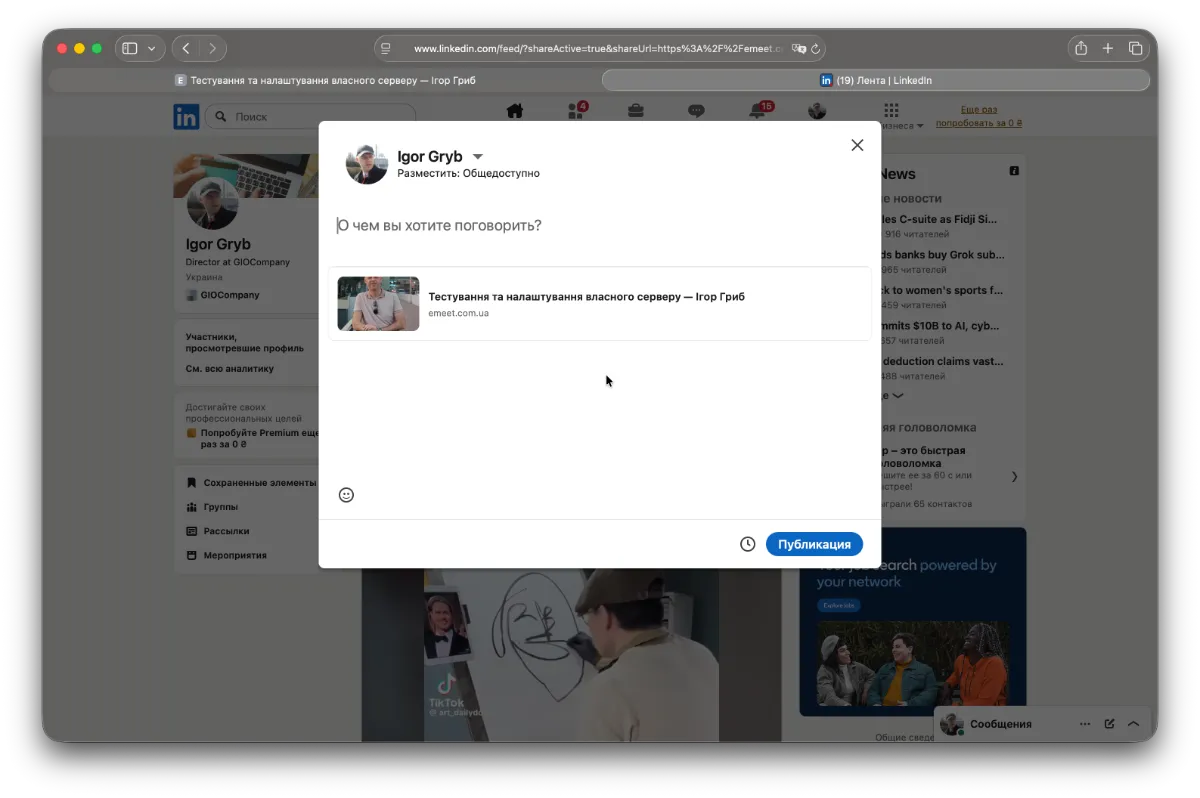1200x798 pixels.
Task: Expand the Сообщения messaging panel chevron
Action: click(x=1133, y=724)
